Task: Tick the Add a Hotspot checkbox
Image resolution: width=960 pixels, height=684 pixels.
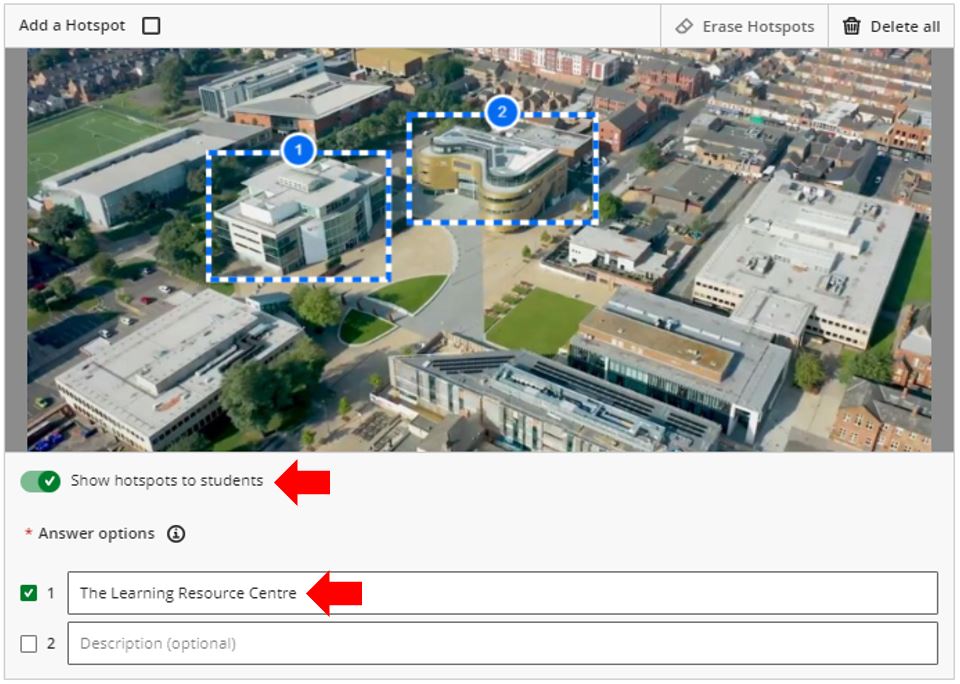Action: click(151, 26)
